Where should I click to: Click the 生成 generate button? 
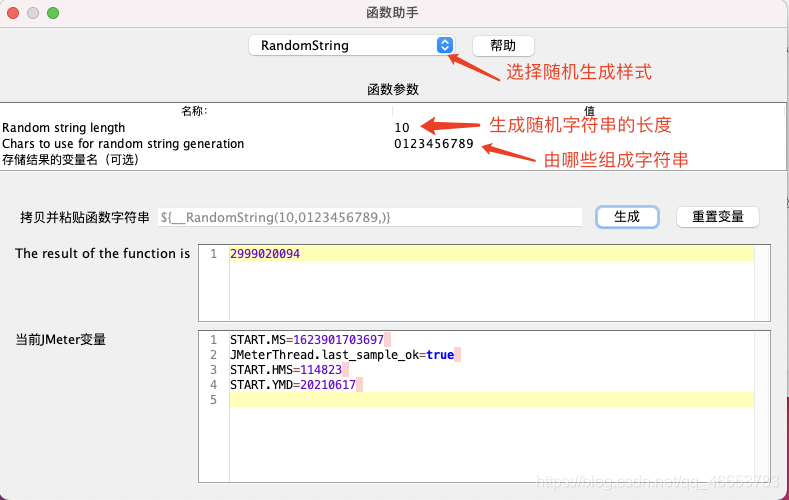point(627,217)
